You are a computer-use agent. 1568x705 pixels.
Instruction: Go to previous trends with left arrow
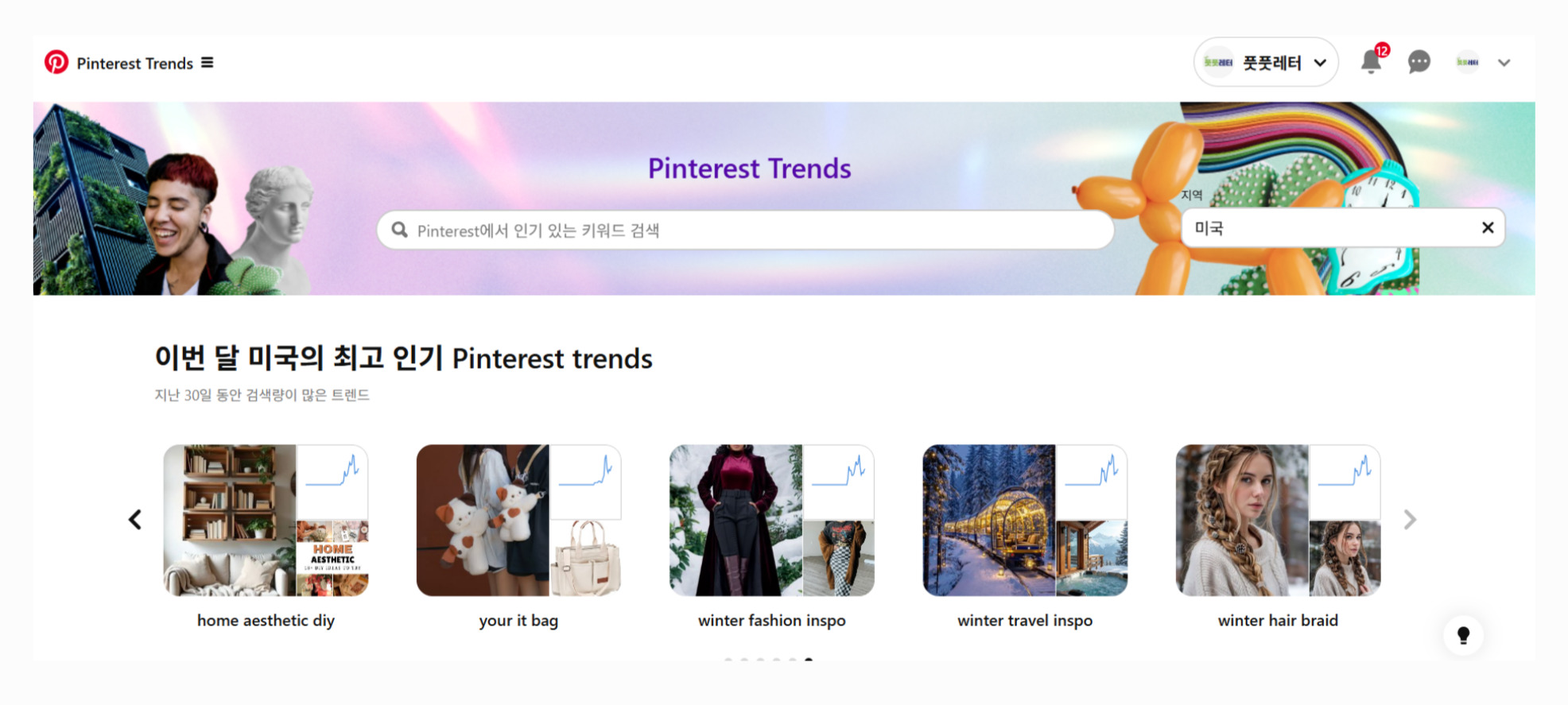(135, 520)
